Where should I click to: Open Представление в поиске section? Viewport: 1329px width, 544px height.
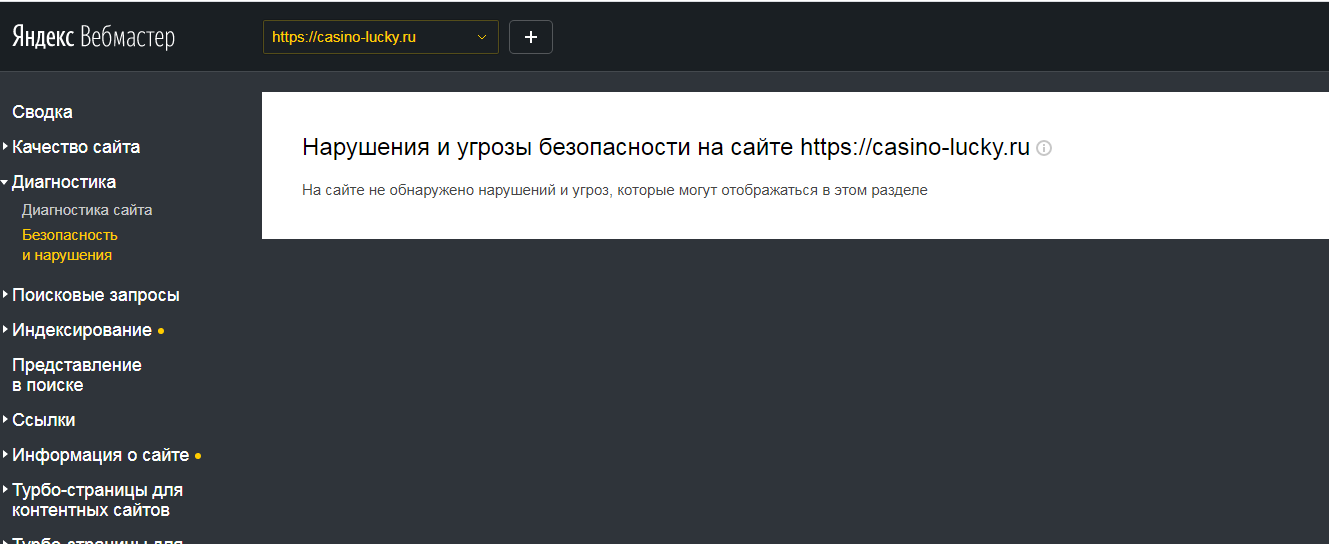[77, 375]
